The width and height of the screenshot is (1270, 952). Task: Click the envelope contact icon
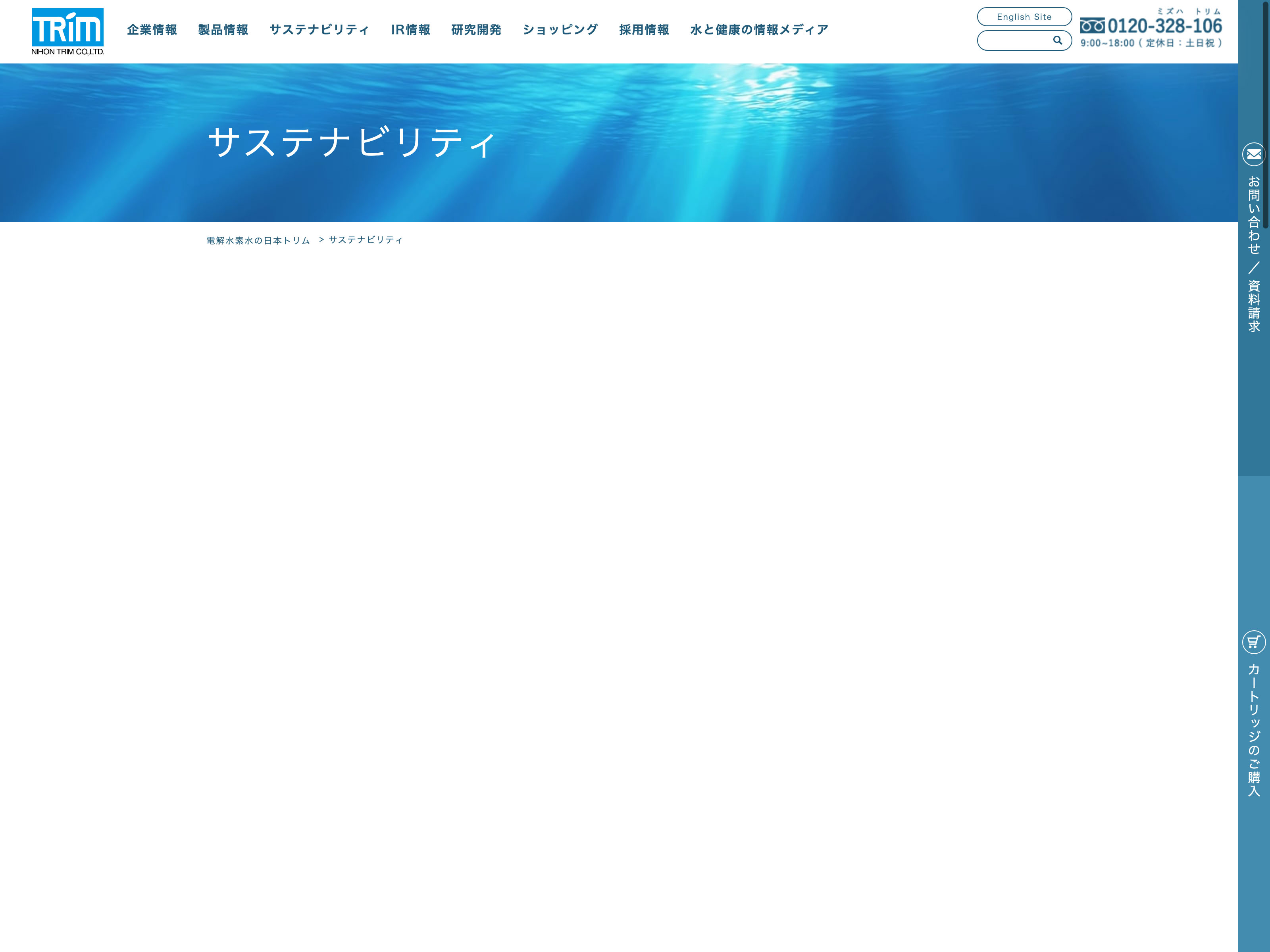1253,154
